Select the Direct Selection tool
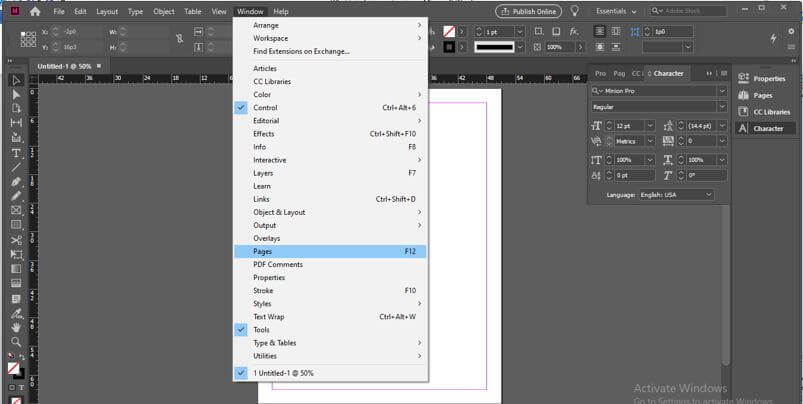The width and height of the screenshot is (803, 404). [16, 95]
